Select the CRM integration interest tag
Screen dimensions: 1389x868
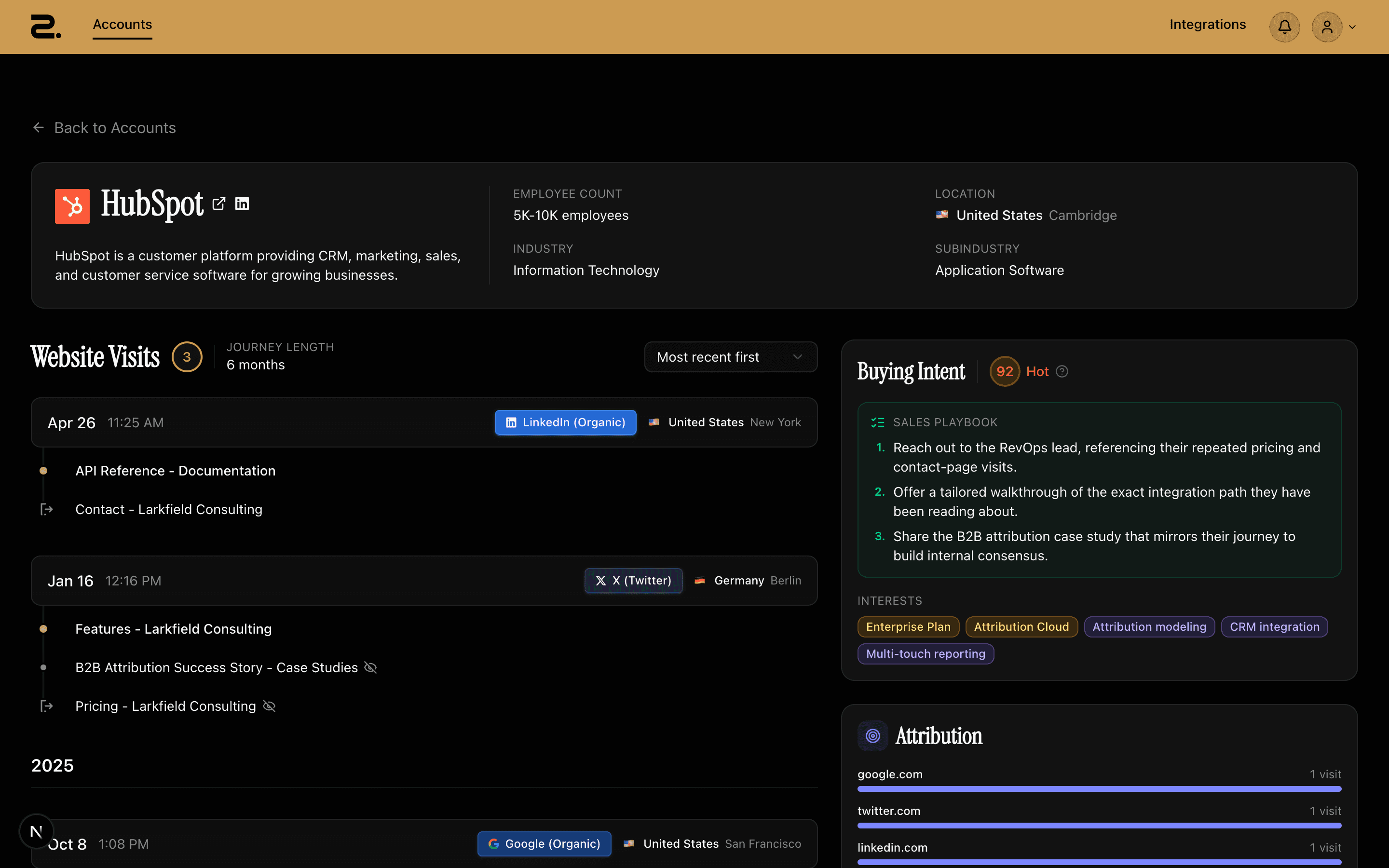coord(1275,627)
